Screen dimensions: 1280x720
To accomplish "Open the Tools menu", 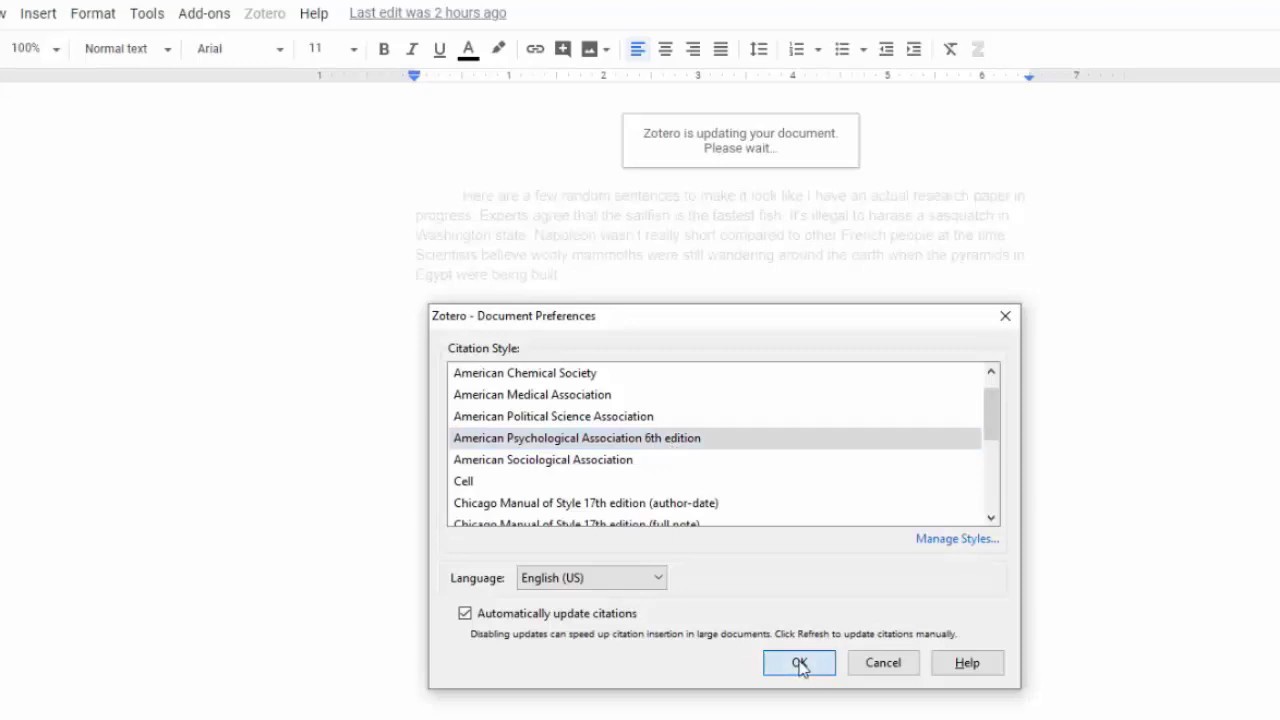I will pyautogui.click(x=147, y=13).
